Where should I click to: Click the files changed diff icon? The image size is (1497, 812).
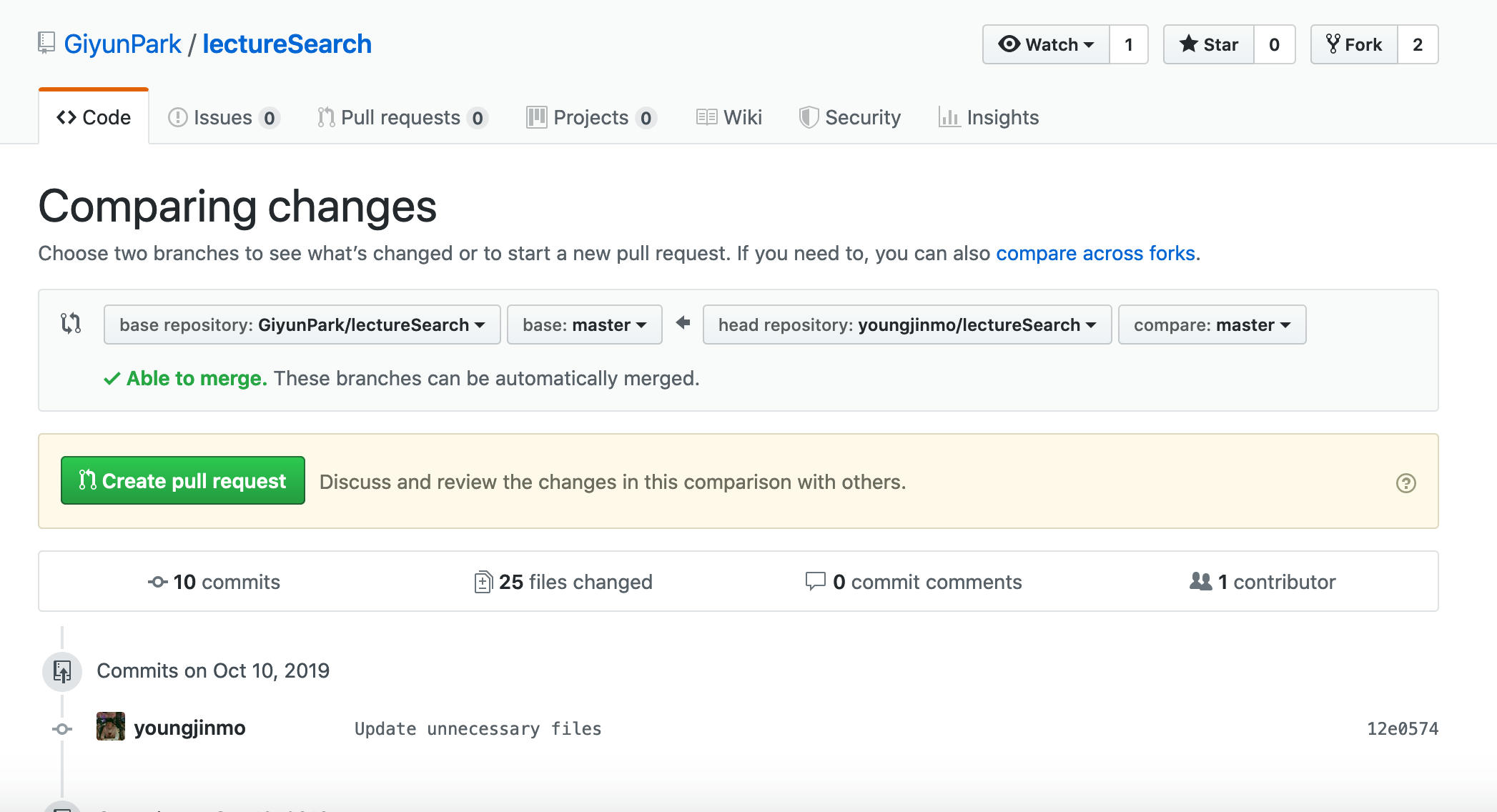point(483,582)
